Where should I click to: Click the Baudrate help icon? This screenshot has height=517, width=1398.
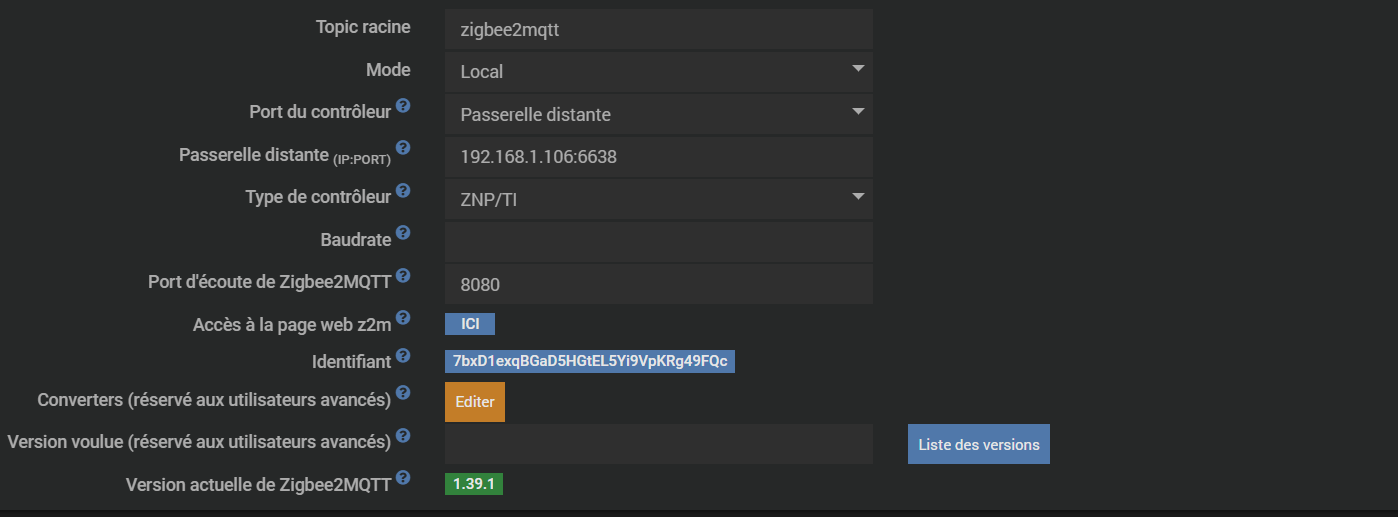(403, 233)
